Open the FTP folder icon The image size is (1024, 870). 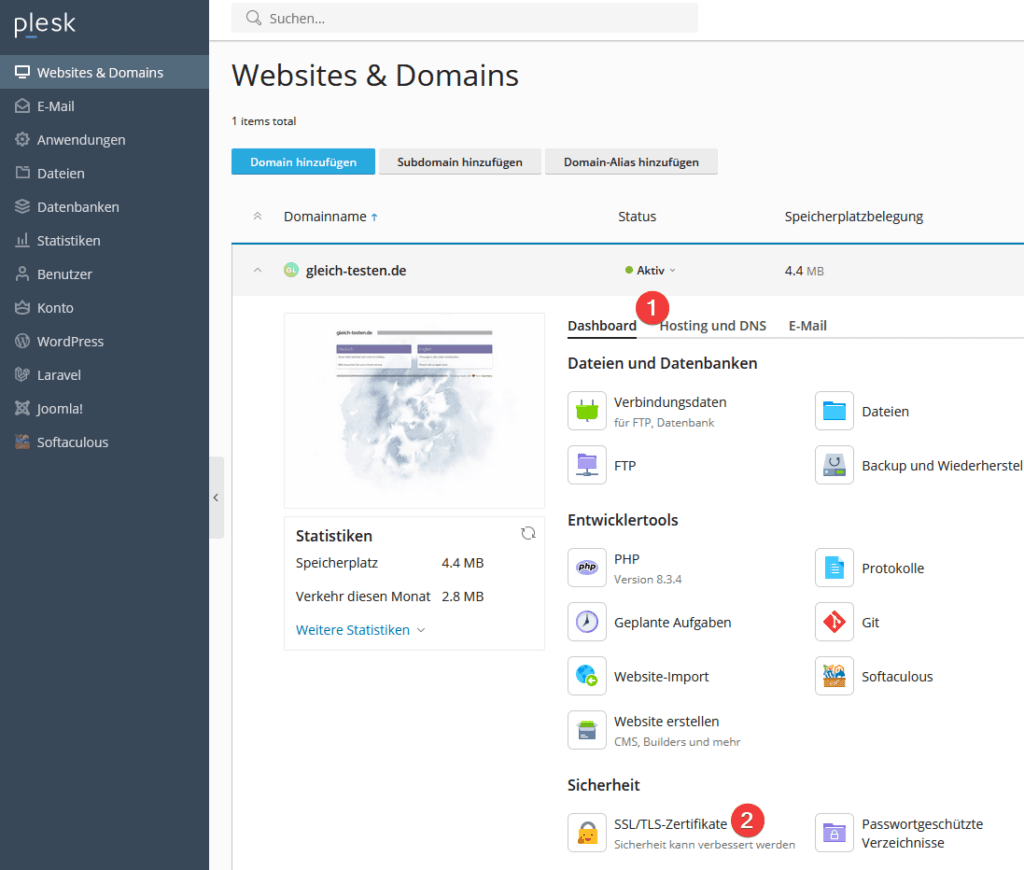[587, 465]
